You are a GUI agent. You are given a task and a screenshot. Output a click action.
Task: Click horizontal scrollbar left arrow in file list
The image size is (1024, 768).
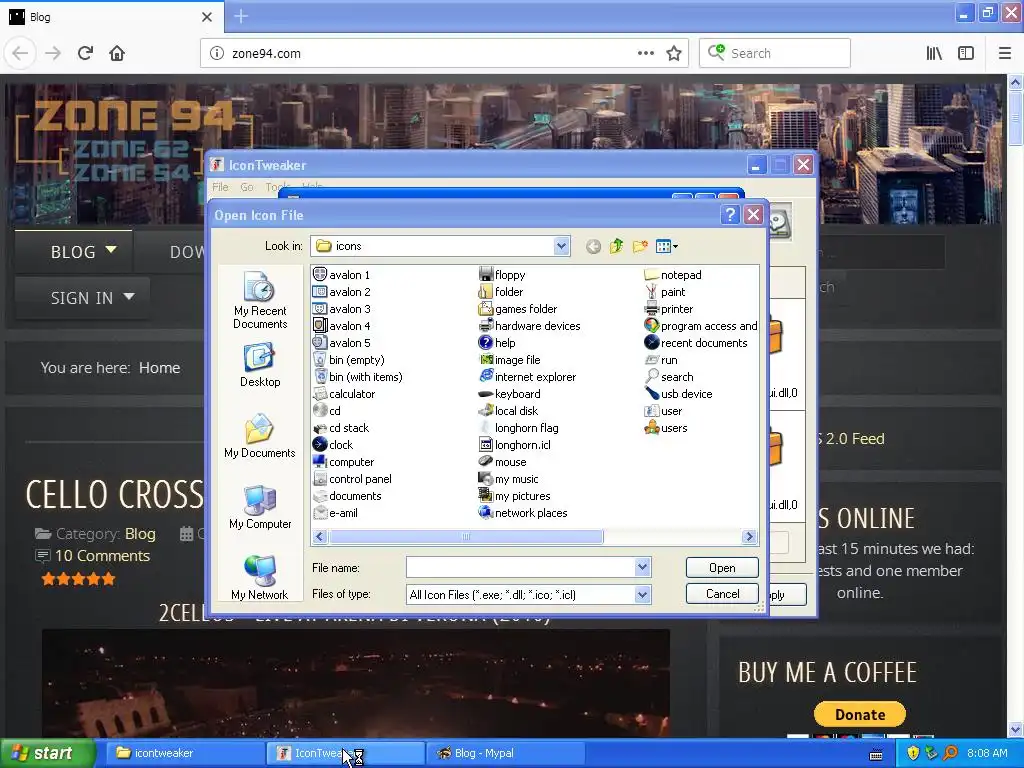[319, 537]
